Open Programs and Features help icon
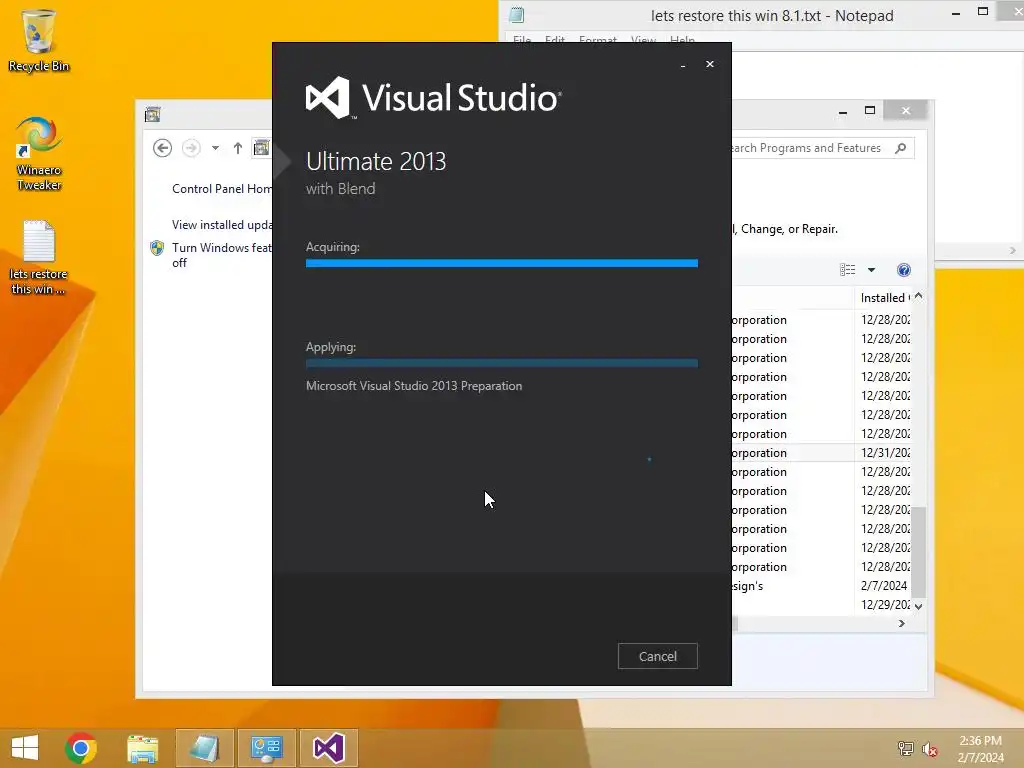 904,270
